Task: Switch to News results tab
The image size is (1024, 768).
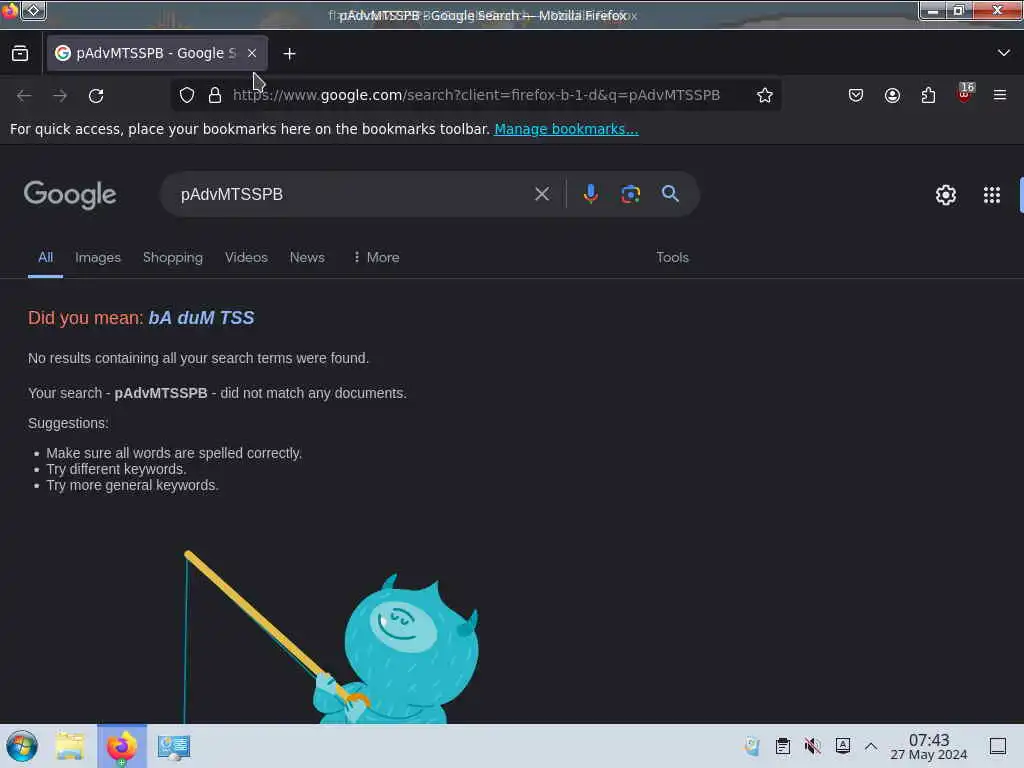Action: [307, 257]
